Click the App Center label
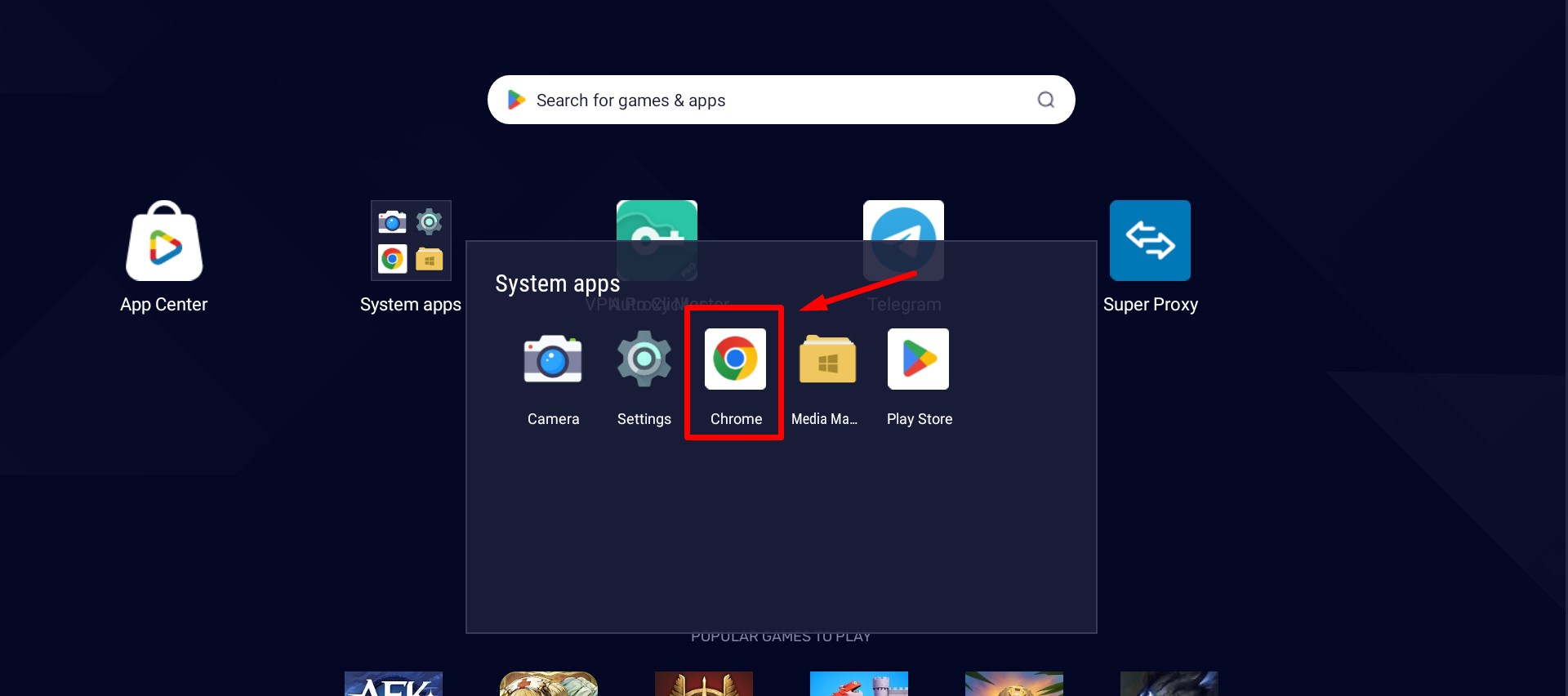1568x696 pixels. coord(164,305)
